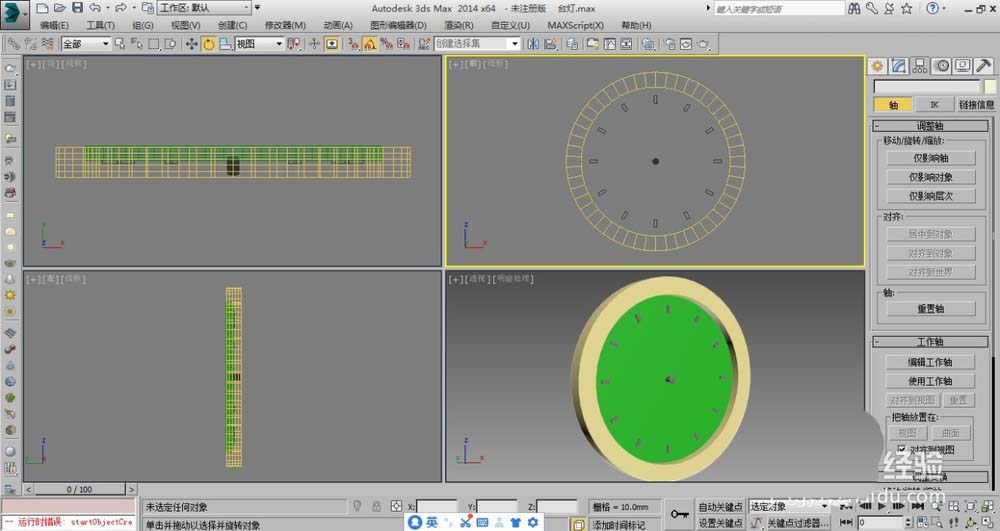The width and height of the screenshot is (1000, 531).
Task: Toggle the selection lock icon in status bar
Action: pyautogui.click(x=376, y=506)
